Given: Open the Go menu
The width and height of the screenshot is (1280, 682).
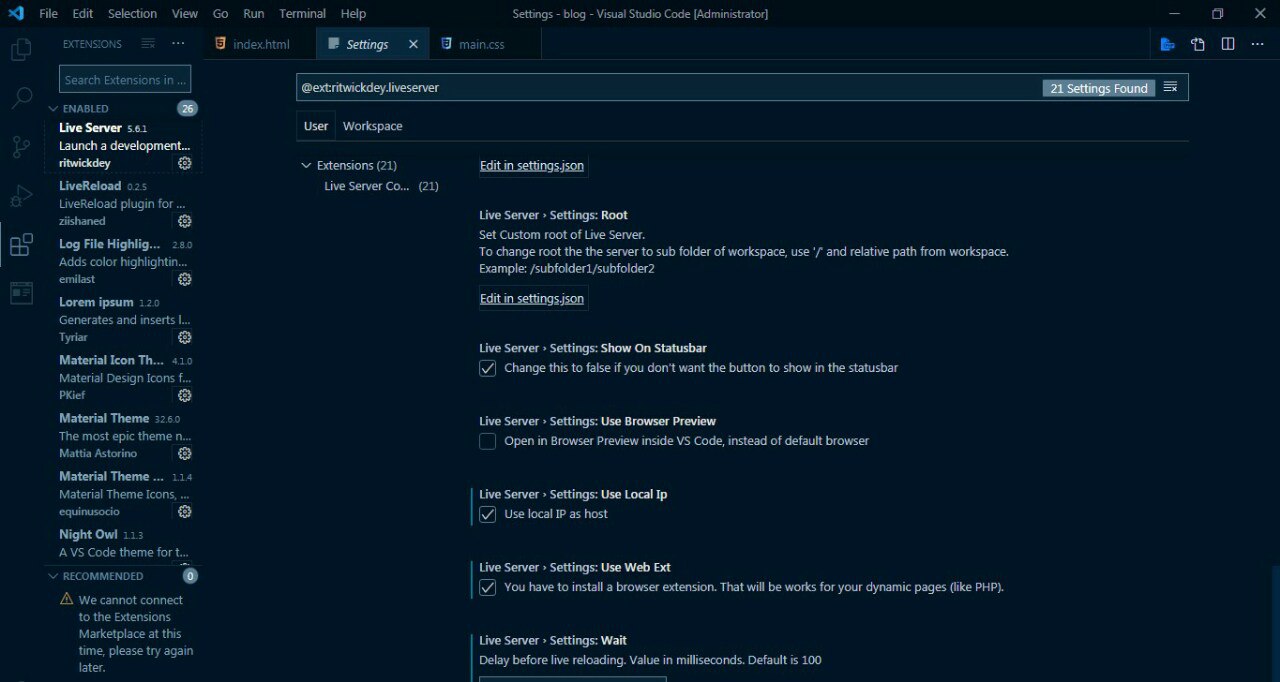Looking at the screenshot, I should [x=221, y=13].
